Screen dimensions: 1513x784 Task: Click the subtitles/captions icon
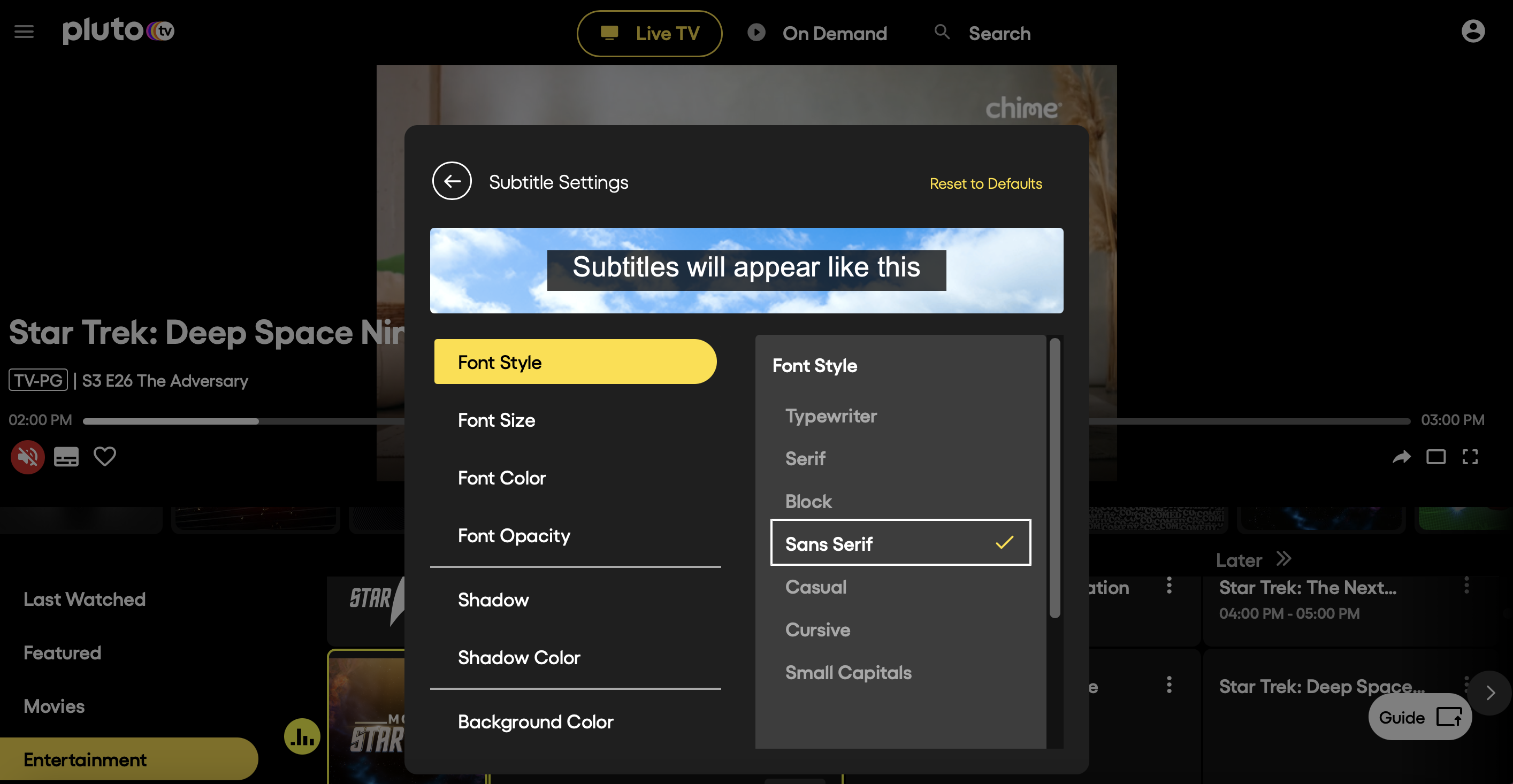coord(66,457)
